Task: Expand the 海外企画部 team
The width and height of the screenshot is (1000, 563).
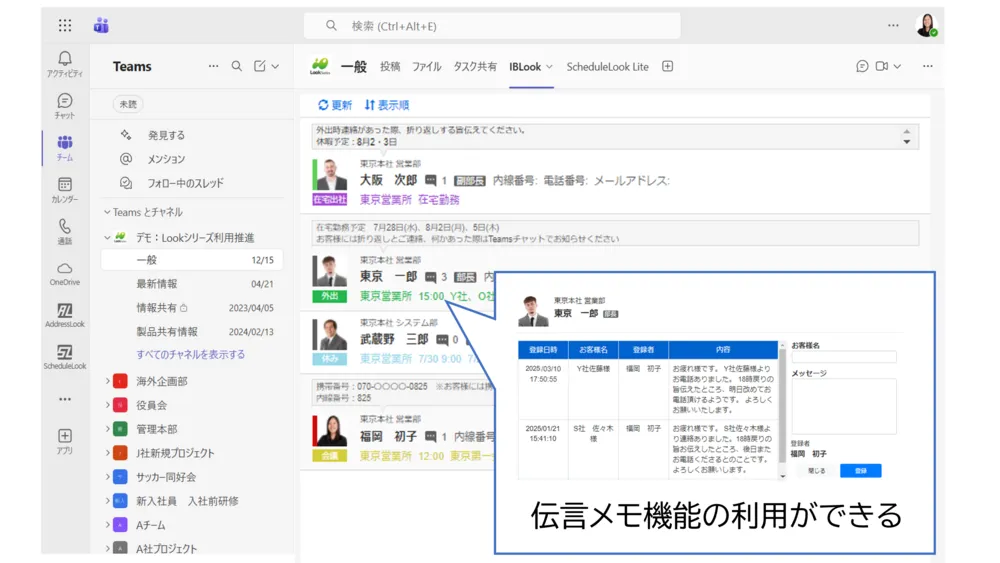Action: [x=107, y=381]
